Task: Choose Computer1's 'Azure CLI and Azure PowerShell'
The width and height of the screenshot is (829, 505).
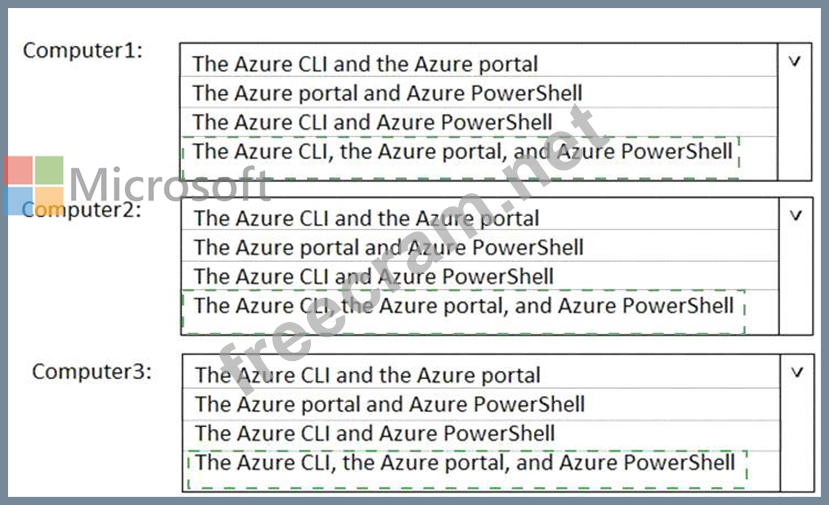Action: (372, 122)
